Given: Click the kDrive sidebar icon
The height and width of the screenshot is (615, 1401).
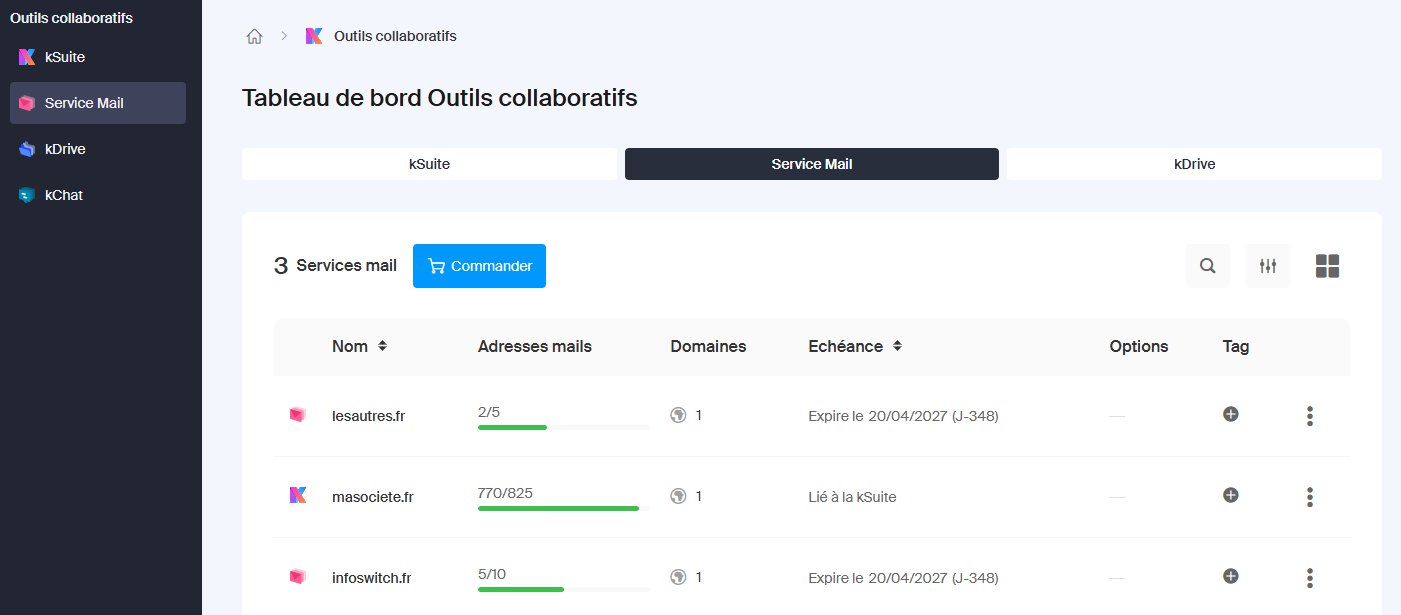Looking at the screenshot, I should (27, 149).
